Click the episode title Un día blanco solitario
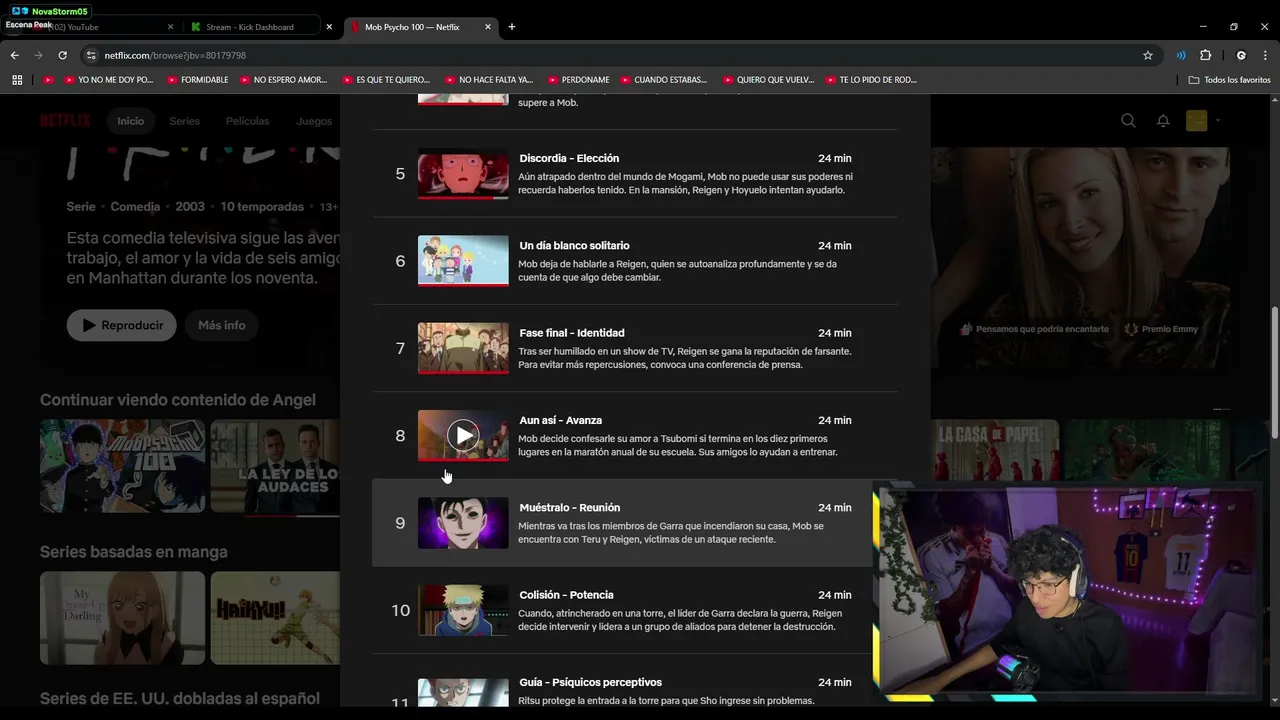The height and width of the screenshot is (720, 1280). 574,245
